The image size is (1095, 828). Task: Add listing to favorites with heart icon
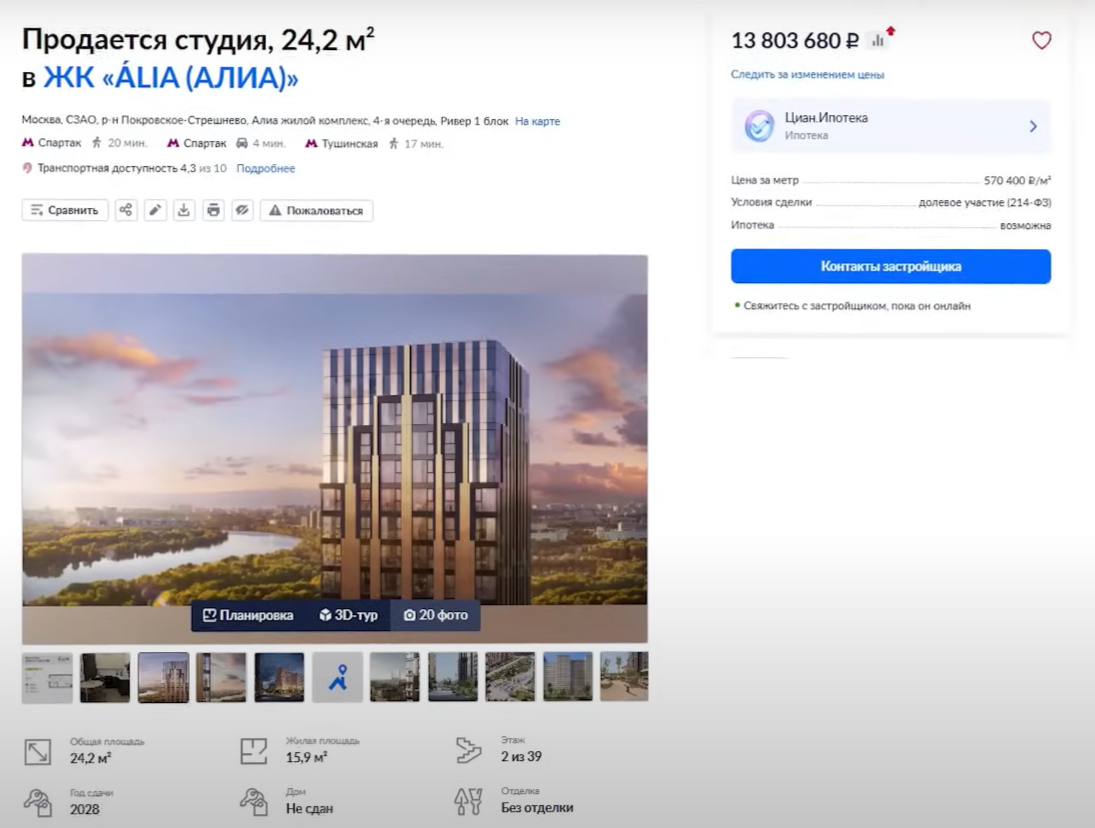(x=1041, y=41)
